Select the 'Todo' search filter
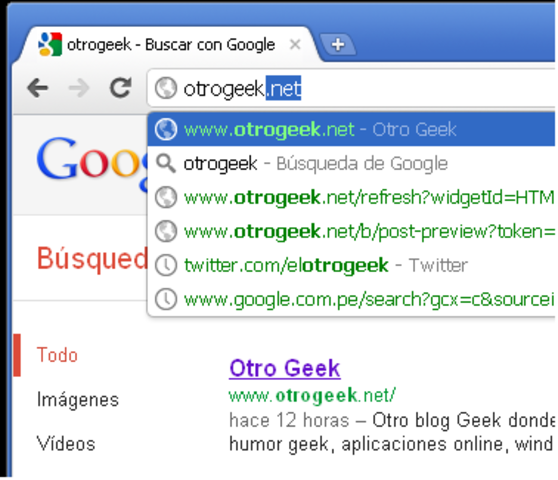 point(57,355)
